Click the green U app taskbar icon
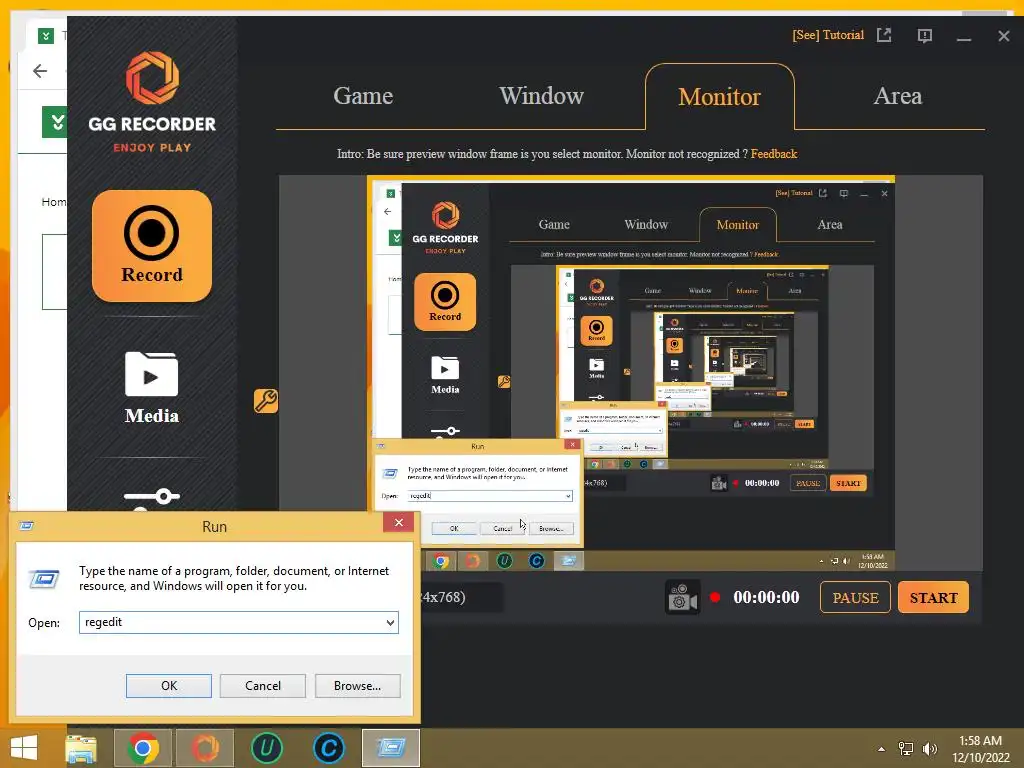The width and height of the screenshot is (1024, 768). click(266, 748)
